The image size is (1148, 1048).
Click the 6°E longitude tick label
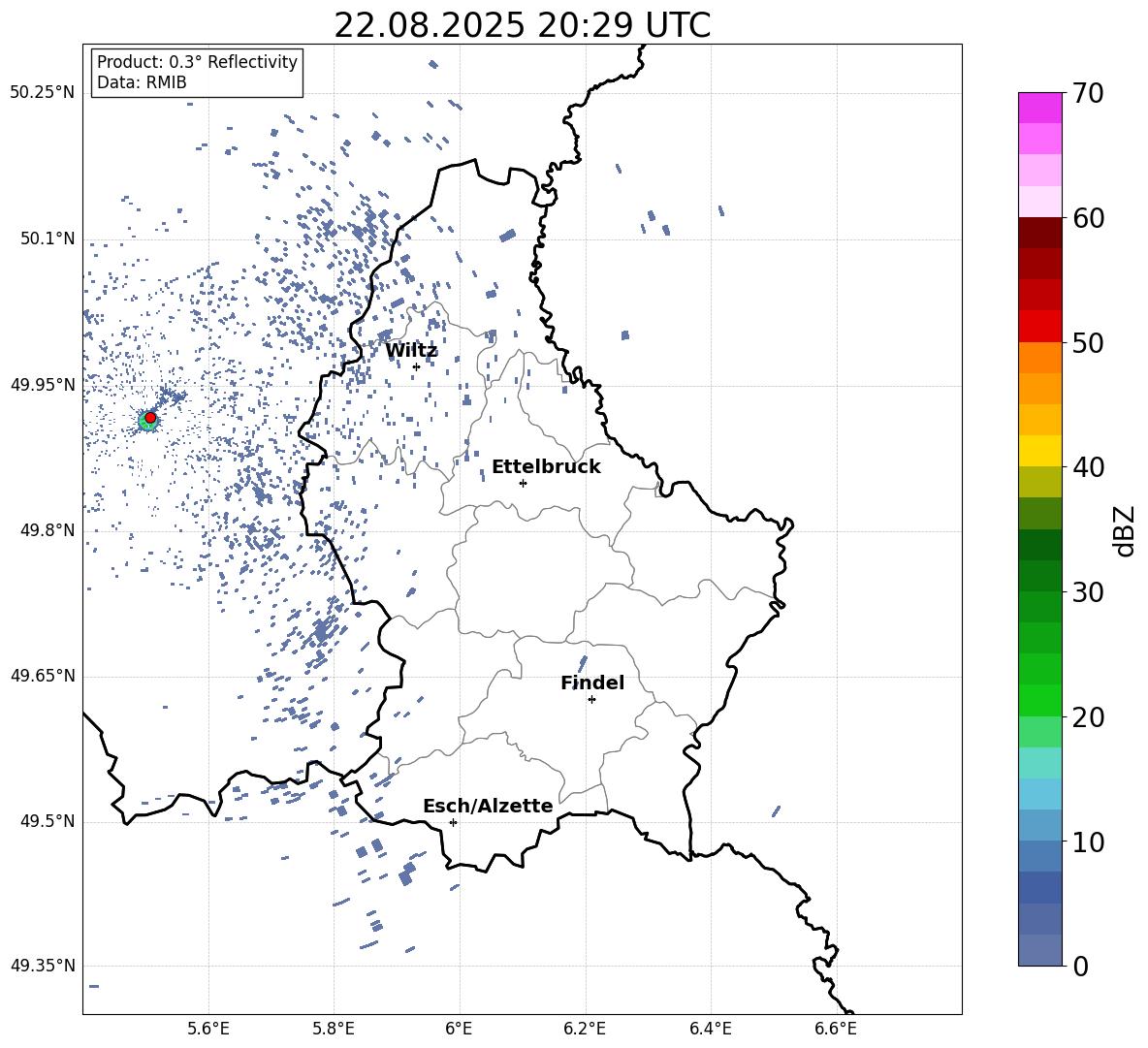point(459,1029)
